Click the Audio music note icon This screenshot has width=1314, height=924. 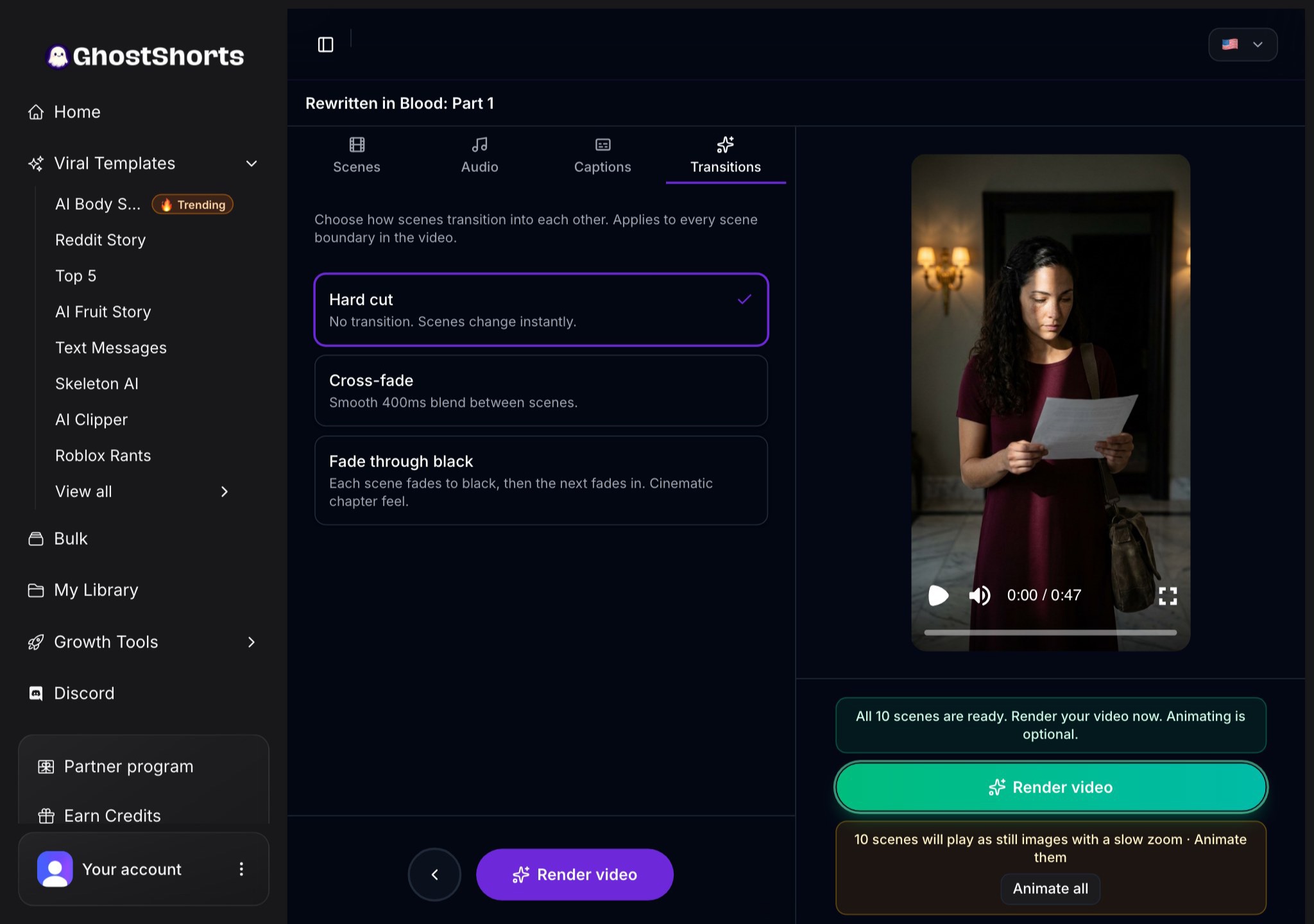[x=479, y=144]
